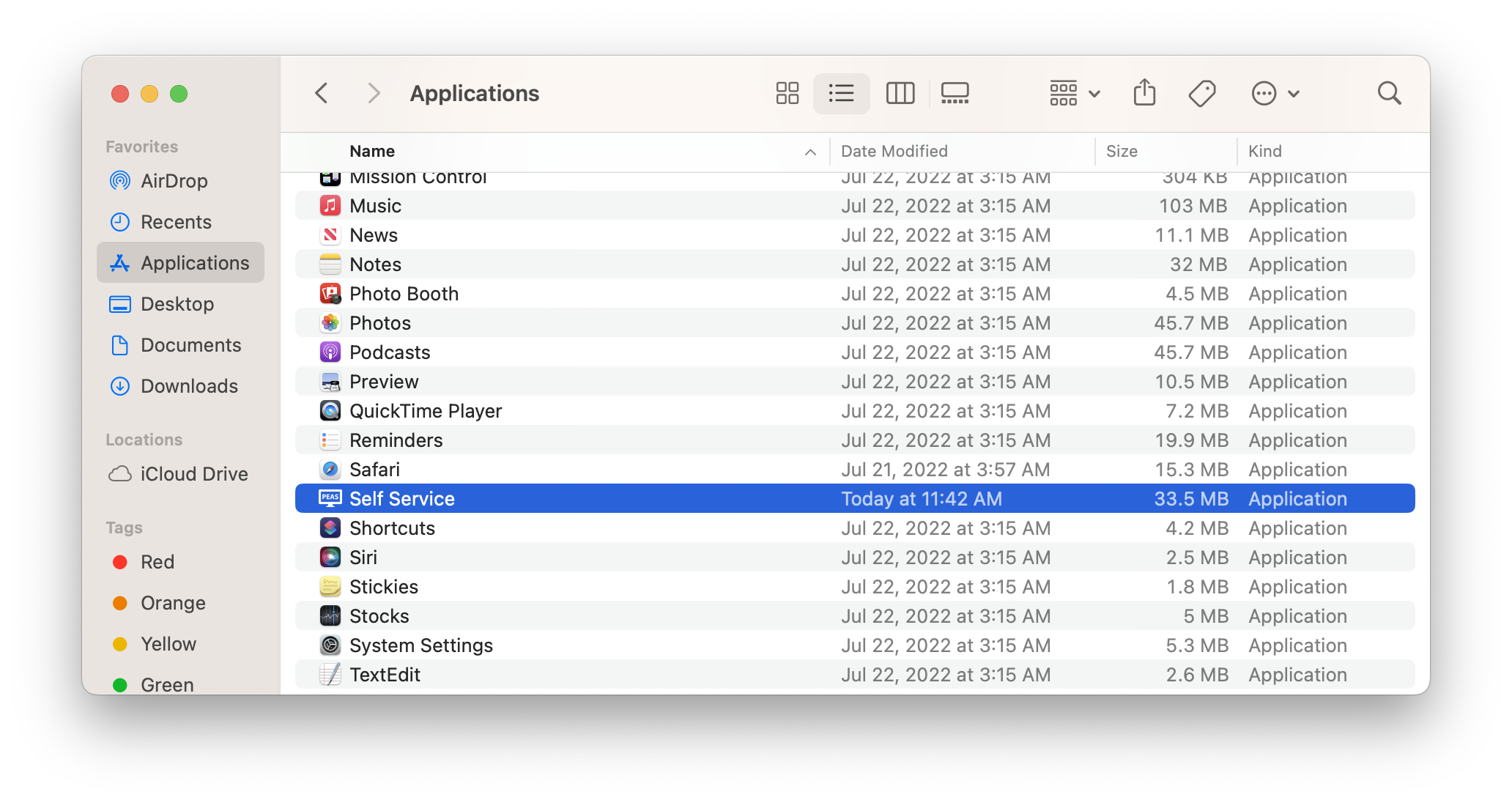Sort by Size column header
This screenshot has width=1512, height=803.
coord(1121,152)
